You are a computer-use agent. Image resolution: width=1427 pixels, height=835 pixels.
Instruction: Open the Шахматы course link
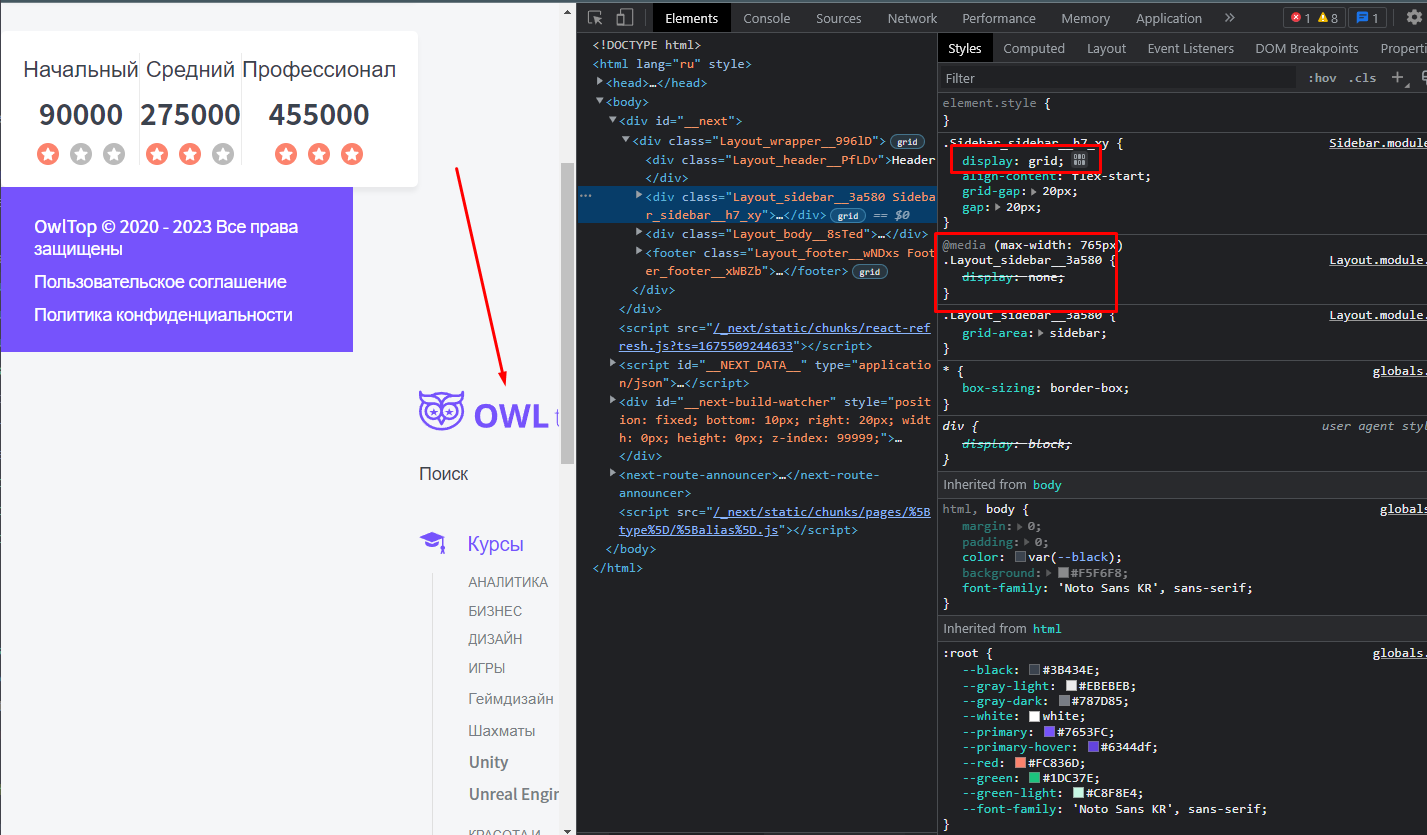coord(502,730)
